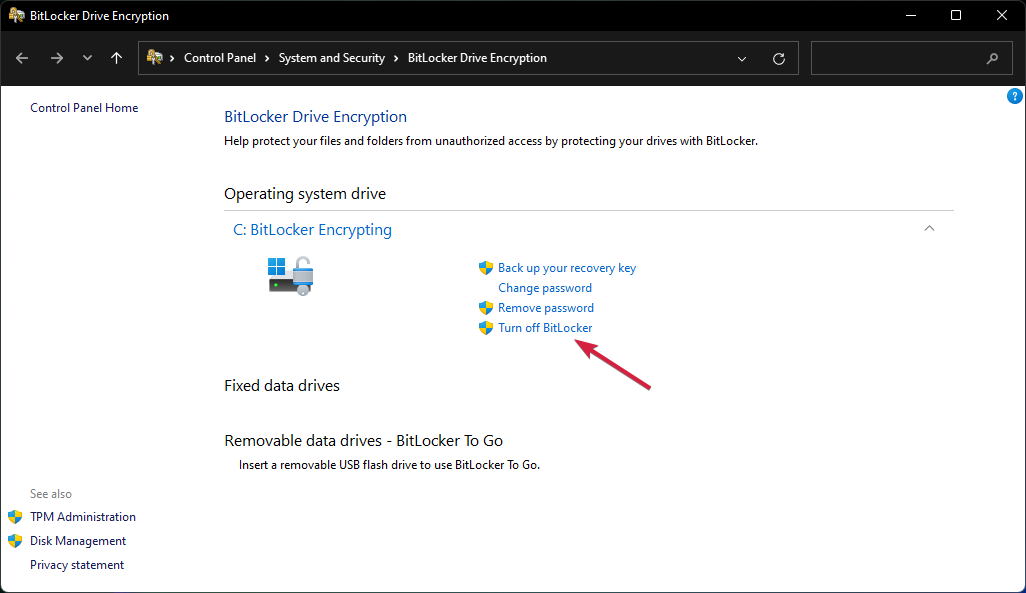Click the Refresh icon in the address bar
1026x593 pixels.
tap(779, 58)
